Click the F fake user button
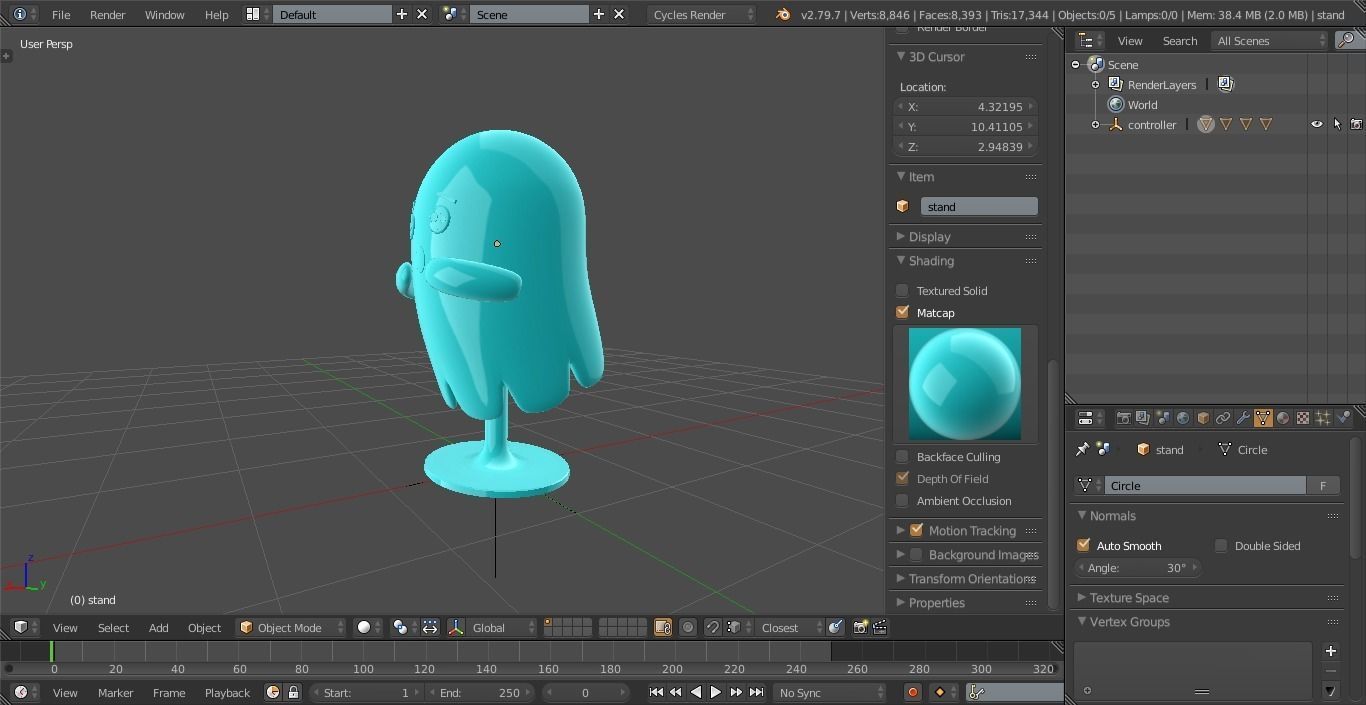Viewport: 1366px width, 705px height. coord(1323,486)
